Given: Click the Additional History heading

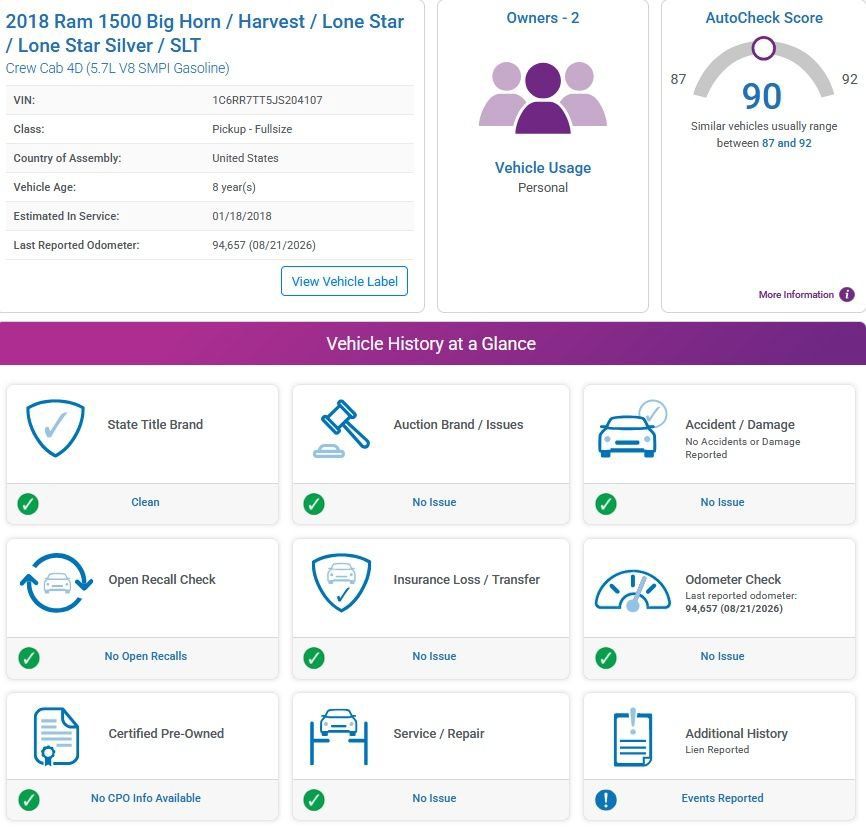Looking at the screenshot, I should (736, 733).
